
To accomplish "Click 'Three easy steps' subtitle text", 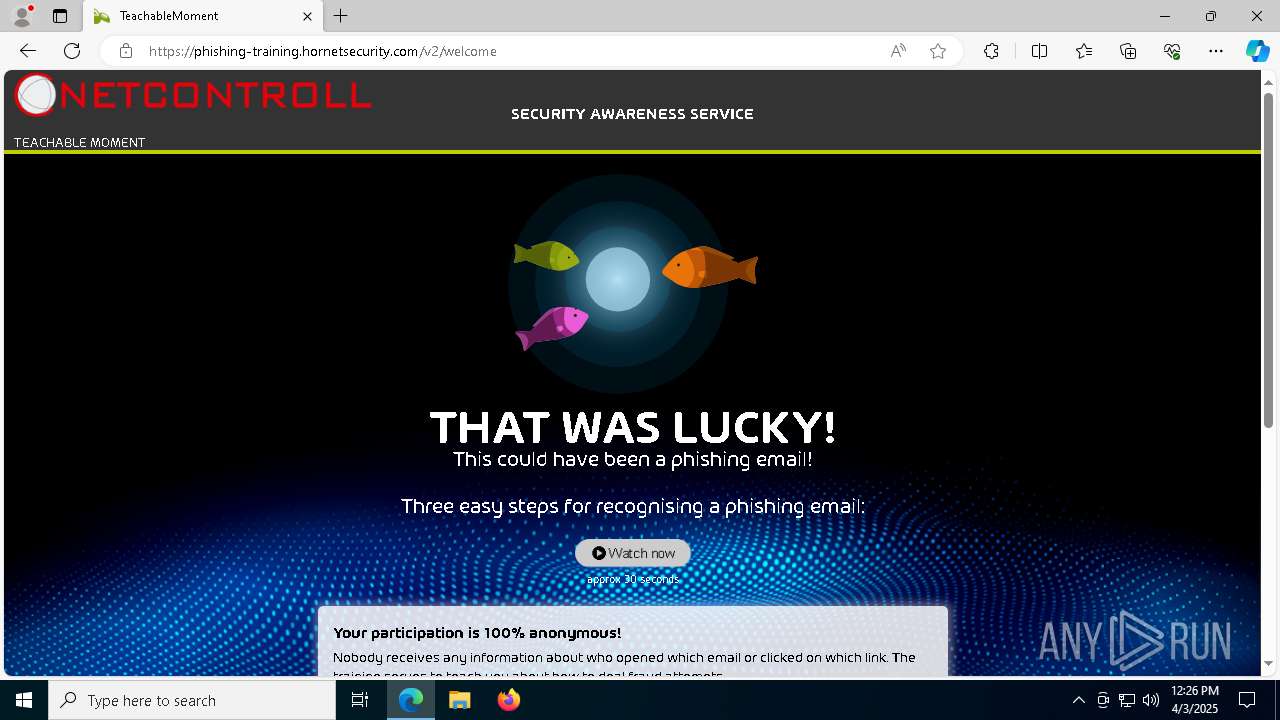I will click(x=633, y=506).
